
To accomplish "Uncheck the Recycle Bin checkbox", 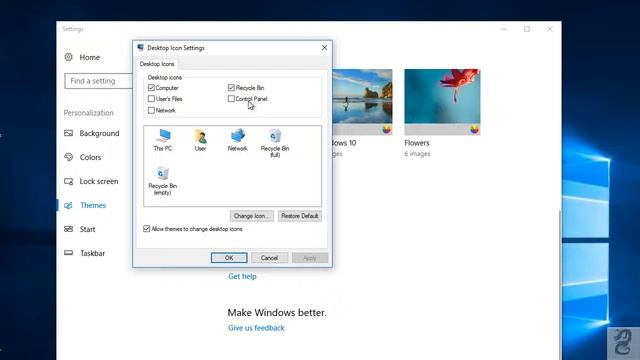I will (x=231, y=88).
